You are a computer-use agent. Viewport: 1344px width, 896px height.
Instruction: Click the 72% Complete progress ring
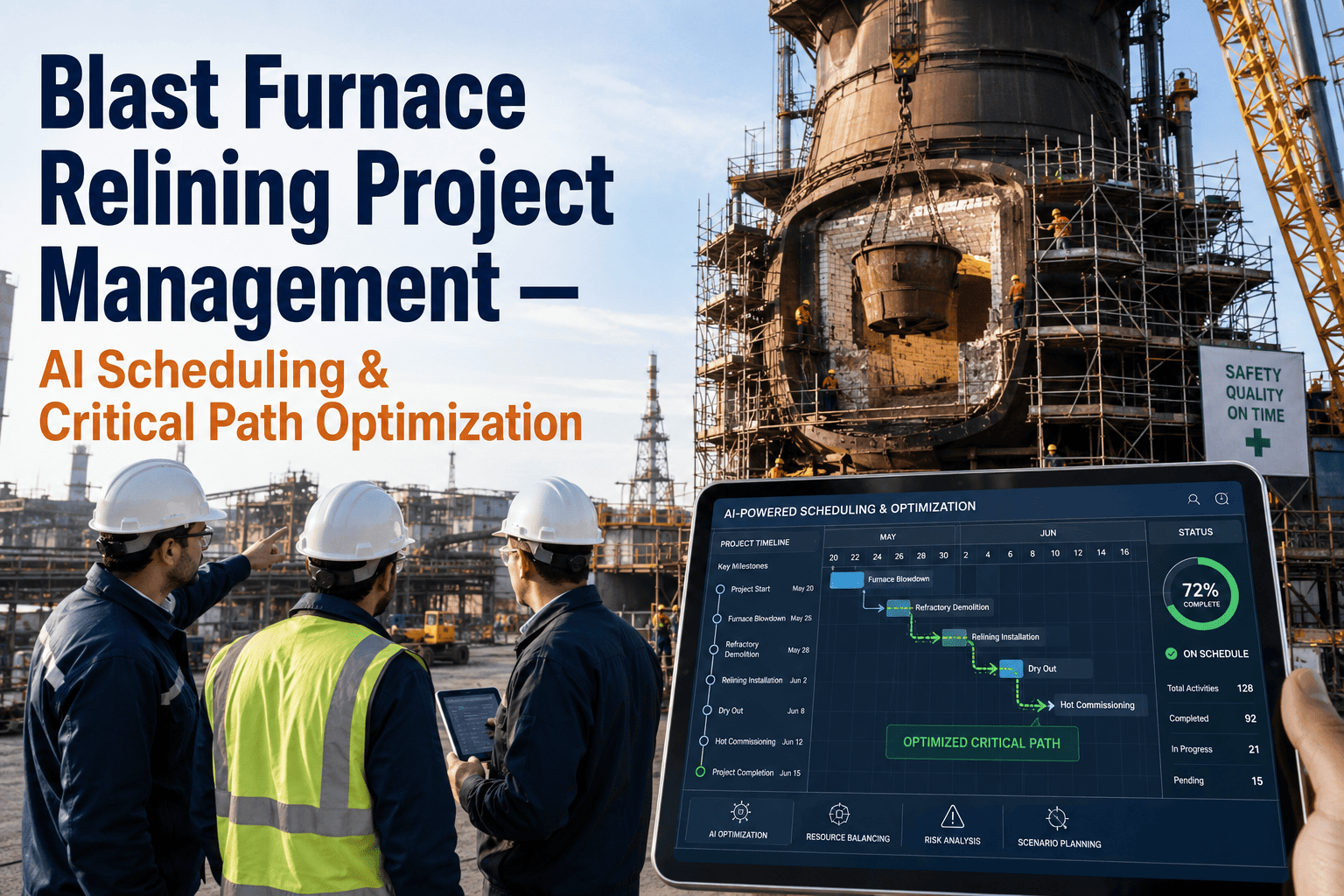point(1200,594)
